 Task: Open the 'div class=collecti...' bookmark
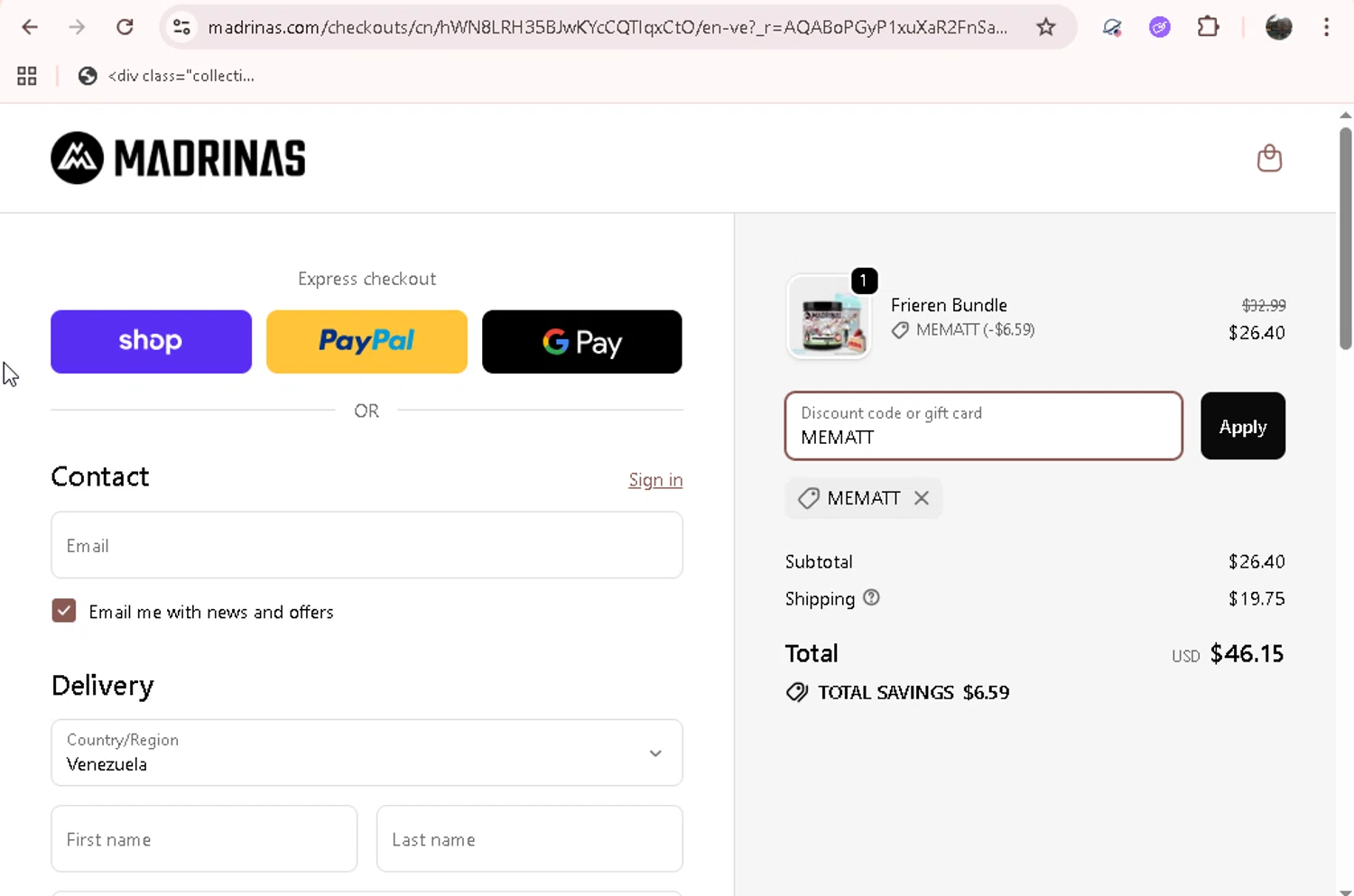[166, 76]
